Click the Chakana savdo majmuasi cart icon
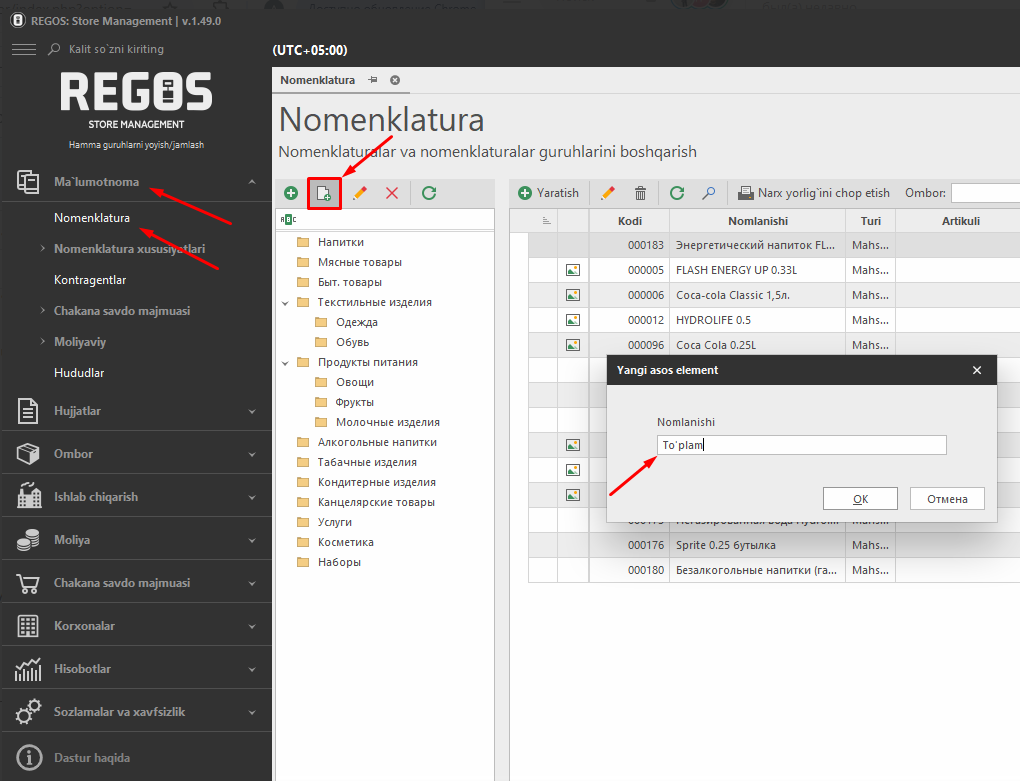 [x=28, y=583]
